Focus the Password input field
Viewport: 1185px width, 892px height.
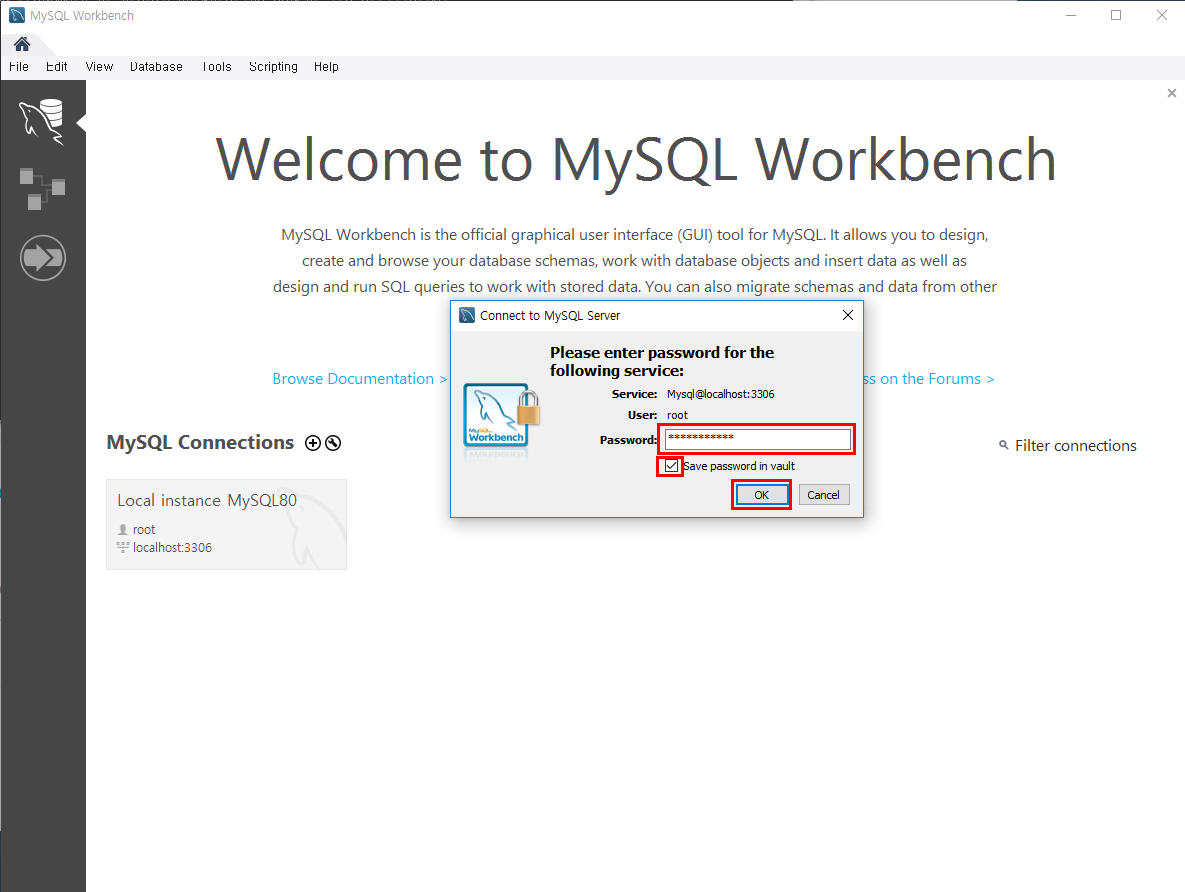point(757,438)
